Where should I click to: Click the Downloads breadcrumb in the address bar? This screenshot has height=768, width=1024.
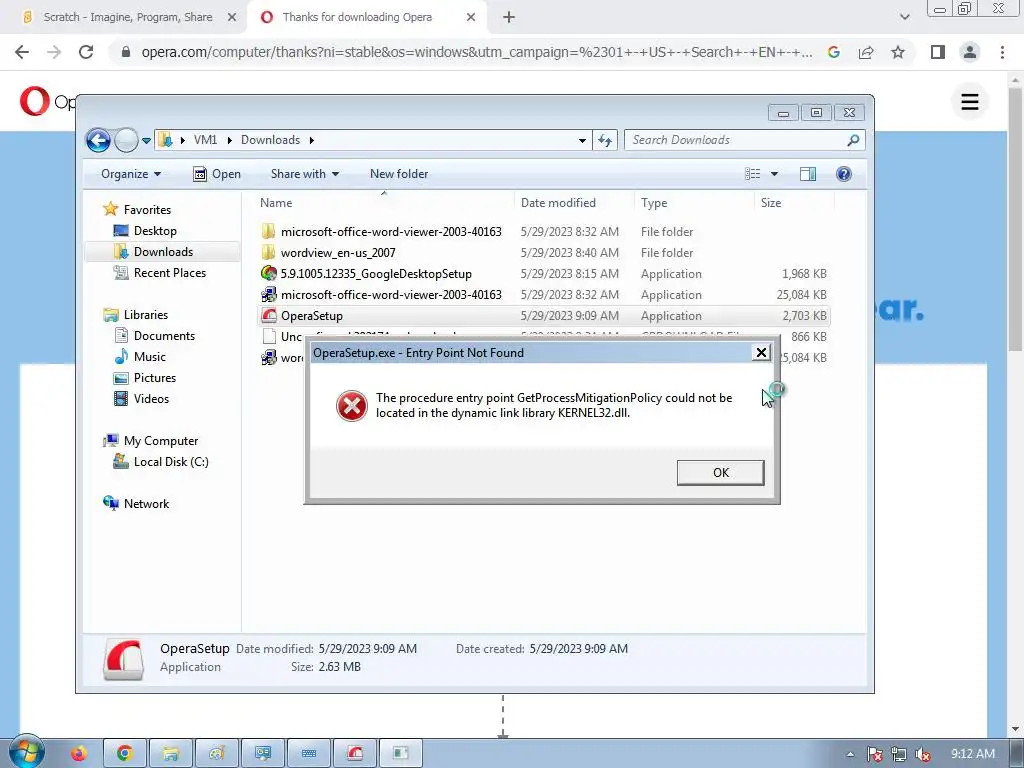point(270,140)
